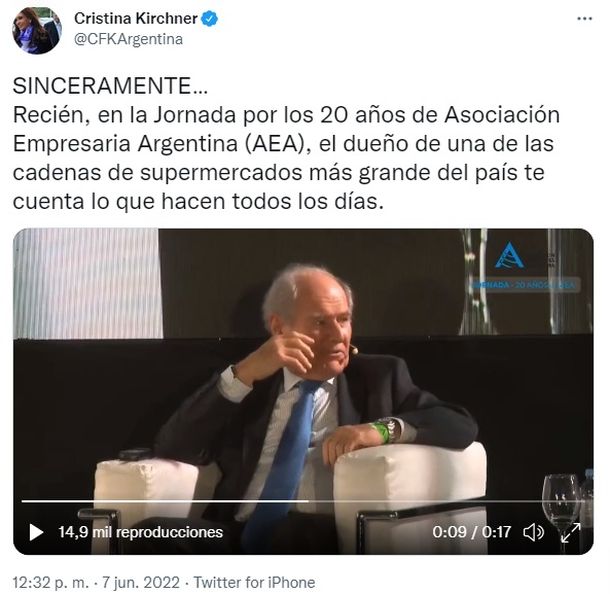Click the unplayed part of the progress bar
The height and width of the screenshot is (594, 610).
(447, 501)
